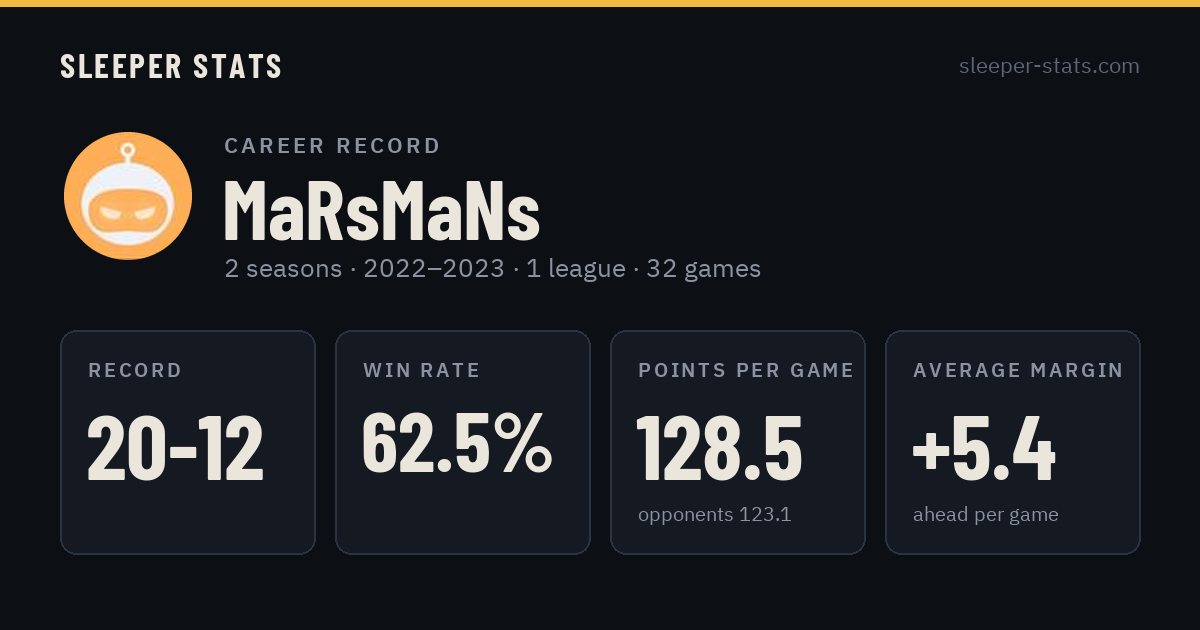Open the sleeper-stats.com link

tap(1049, 66)
